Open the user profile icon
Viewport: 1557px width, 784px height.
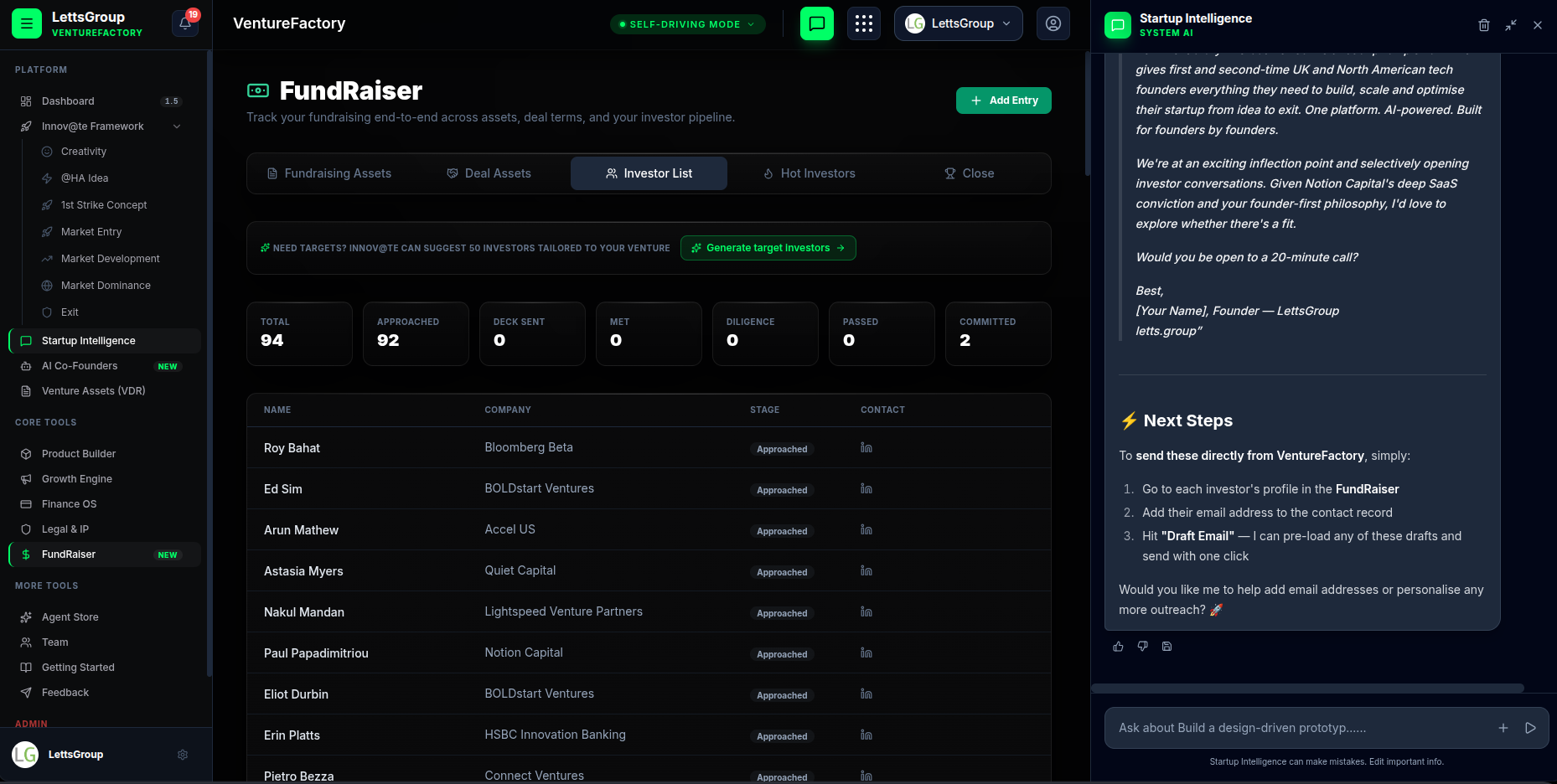click(x=1053, y=23)
